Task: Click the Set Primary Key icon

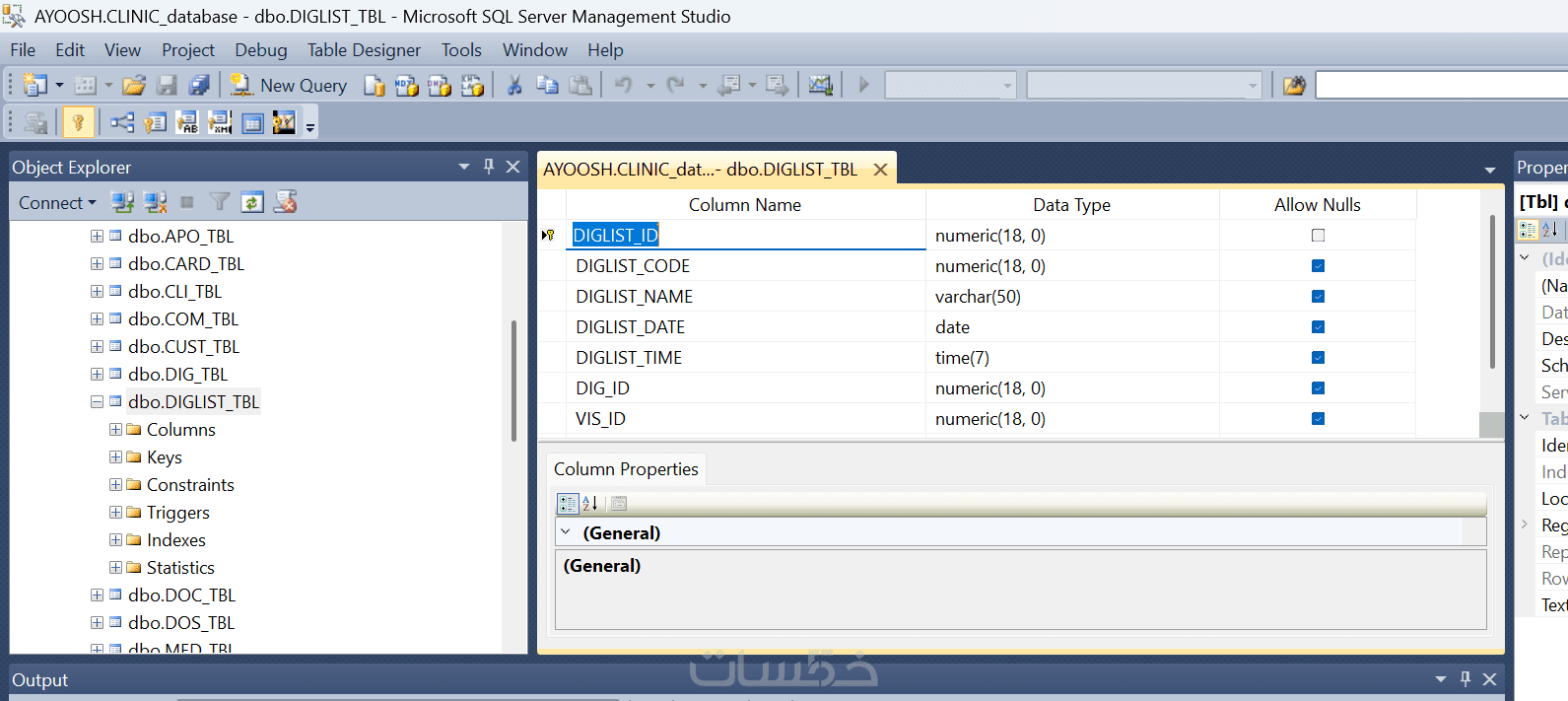Action: coord(78,122)
